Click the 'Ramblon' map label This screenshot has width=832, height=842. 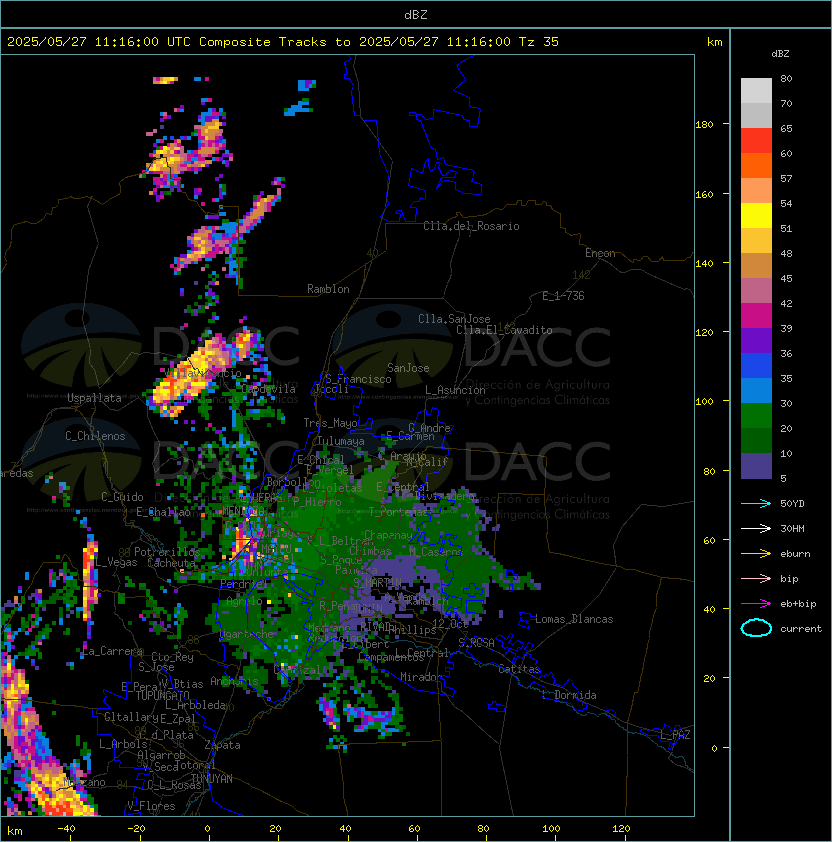point(328,289)
